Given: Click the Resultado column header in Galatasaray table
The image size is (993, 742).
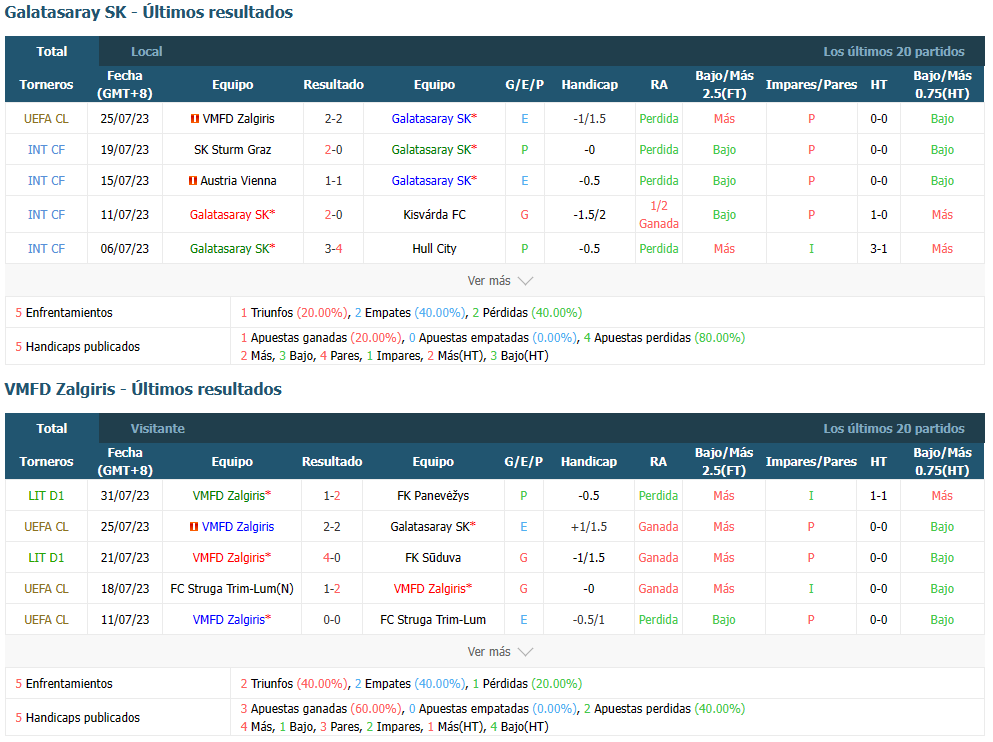Looking at the screenshot, I should [x=334, y=85].
